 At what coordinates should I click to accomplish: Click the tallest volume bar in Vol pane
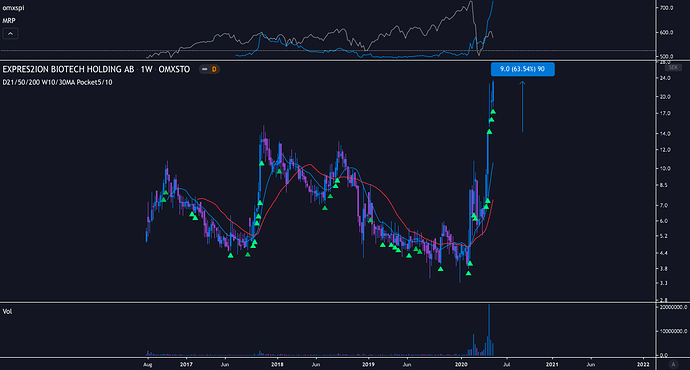489,330
